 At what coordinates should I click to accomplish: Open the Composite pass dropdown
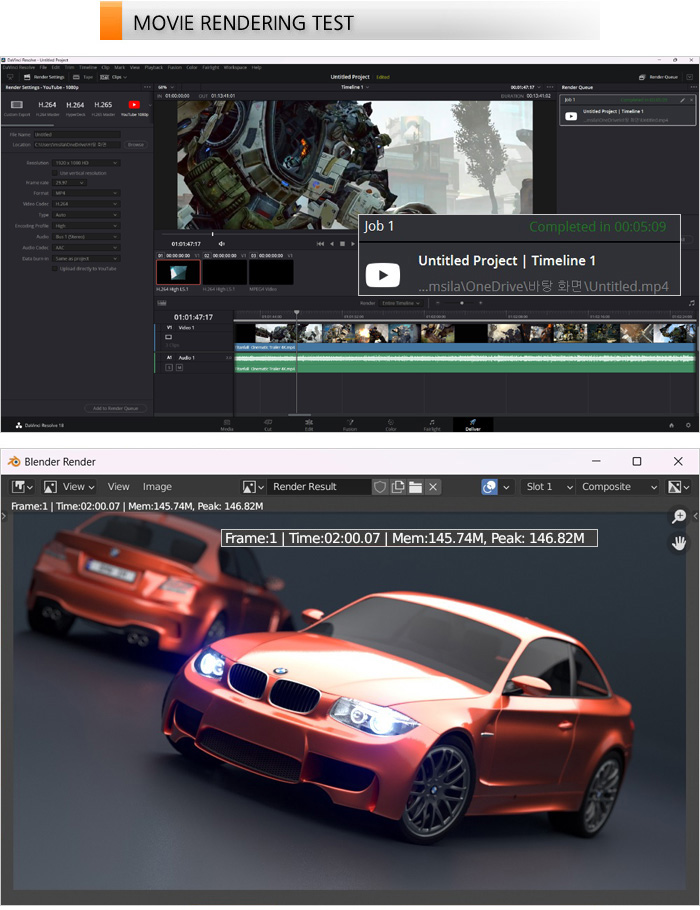pos(620,487)
